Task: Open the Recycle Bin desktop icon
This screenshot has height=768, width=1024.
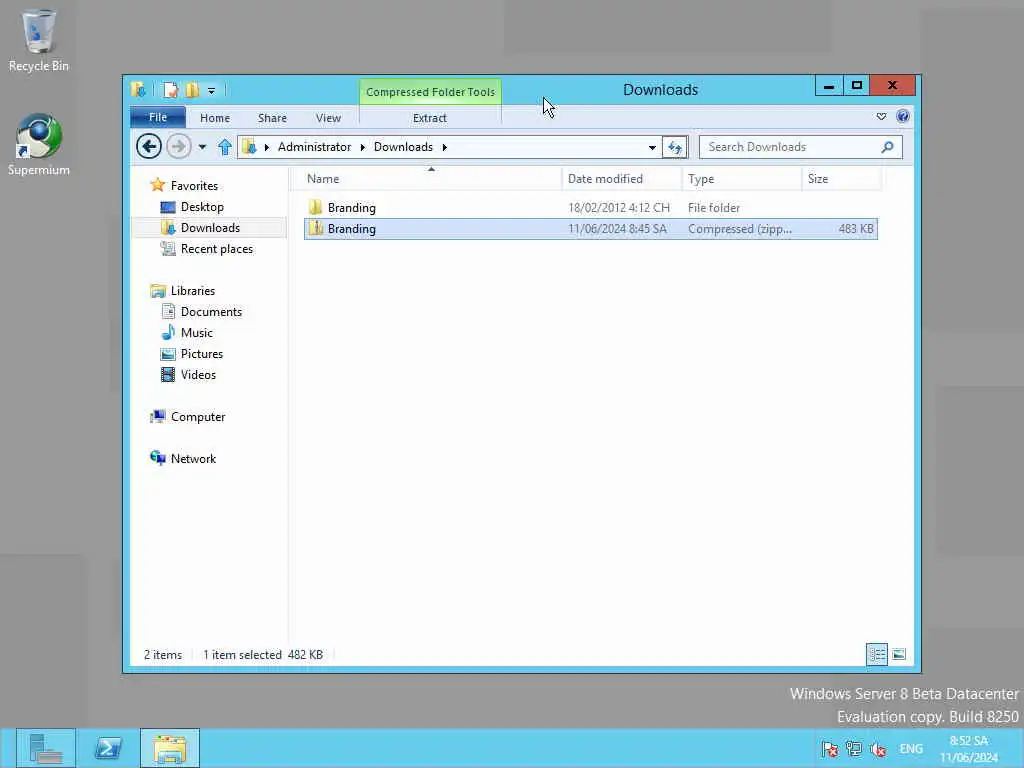Action: tap(39, 40)
